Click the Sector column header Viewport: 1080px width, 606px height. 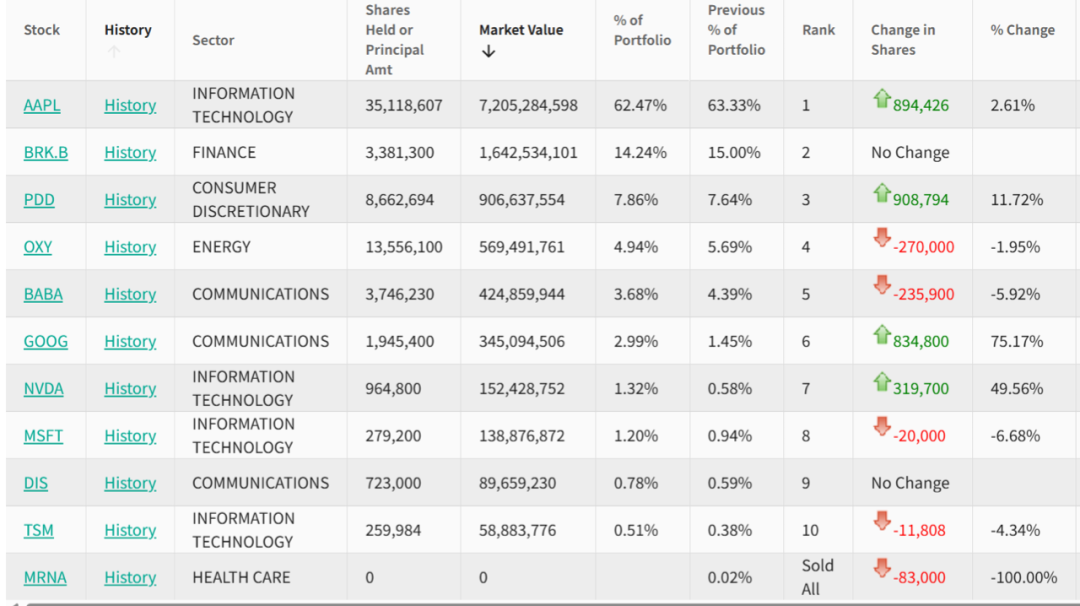213,40
